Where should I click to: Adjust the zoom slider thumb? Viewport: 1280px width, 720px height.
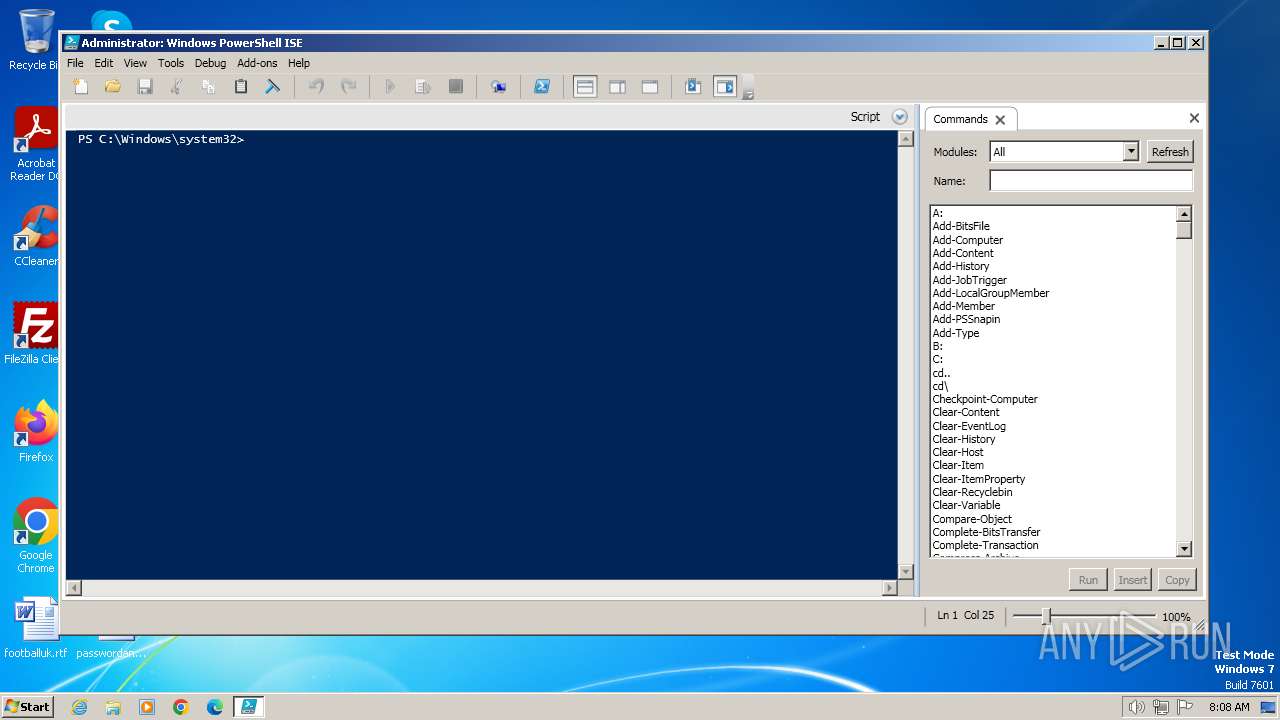[1046, 616]
